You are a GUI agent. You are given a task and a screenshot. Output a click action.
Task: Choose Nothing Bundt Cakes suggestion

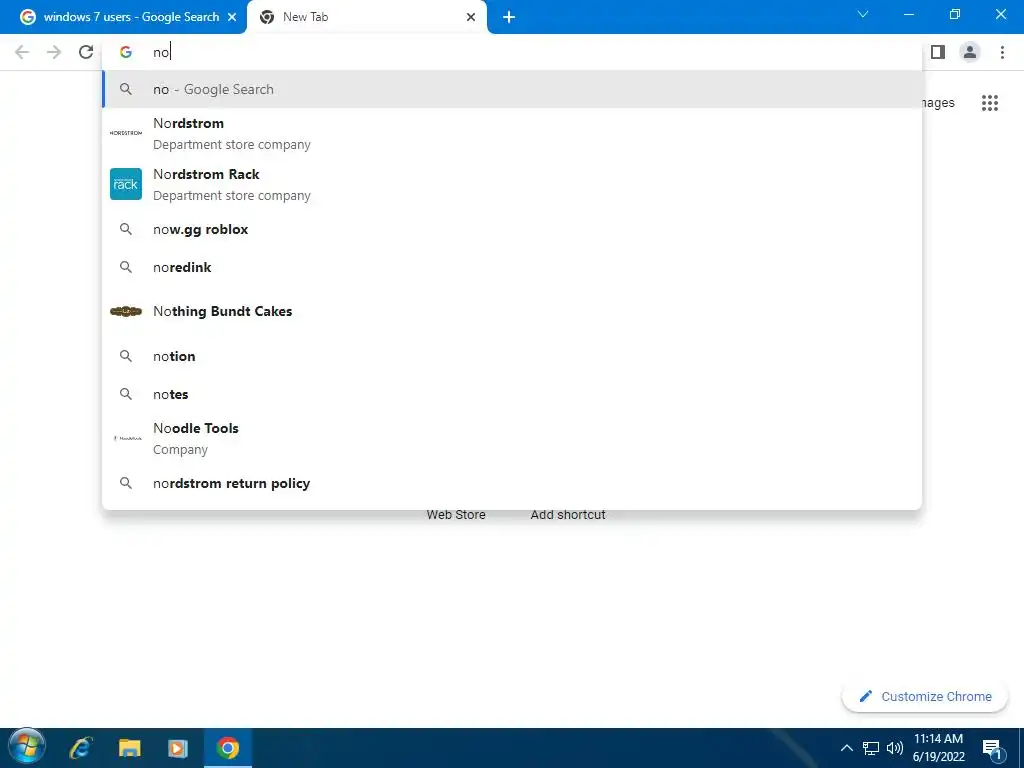pos(512,312)
